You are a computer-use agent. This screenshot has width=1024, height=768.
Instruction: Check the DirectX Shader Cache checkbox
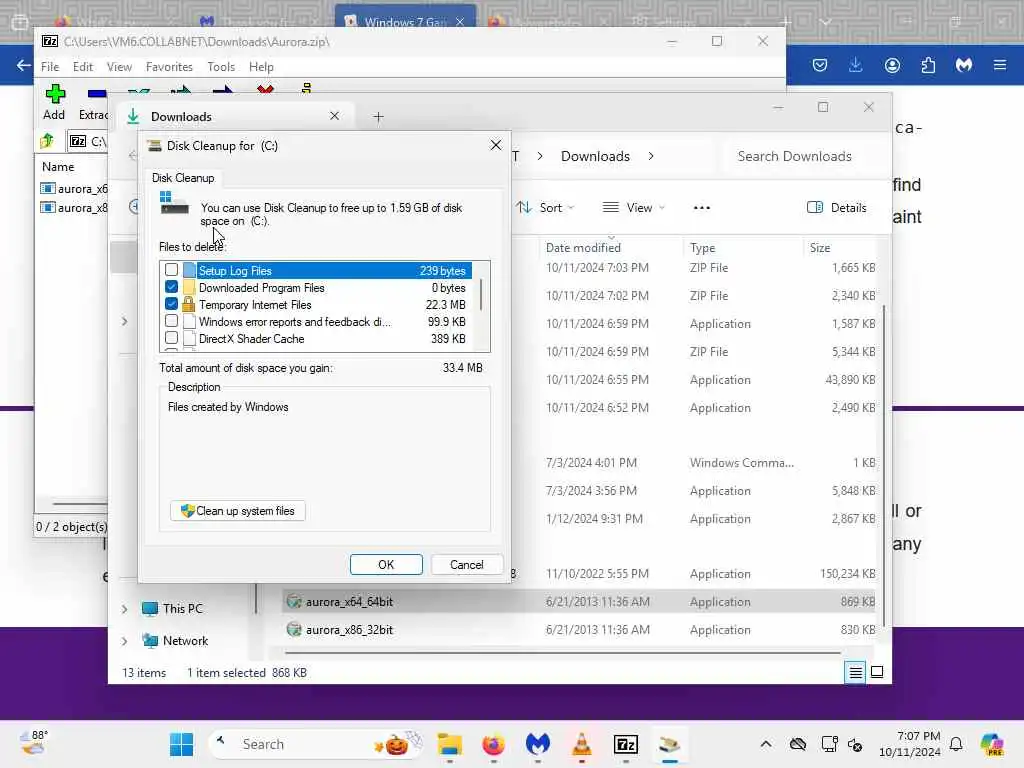click(171, 338)
